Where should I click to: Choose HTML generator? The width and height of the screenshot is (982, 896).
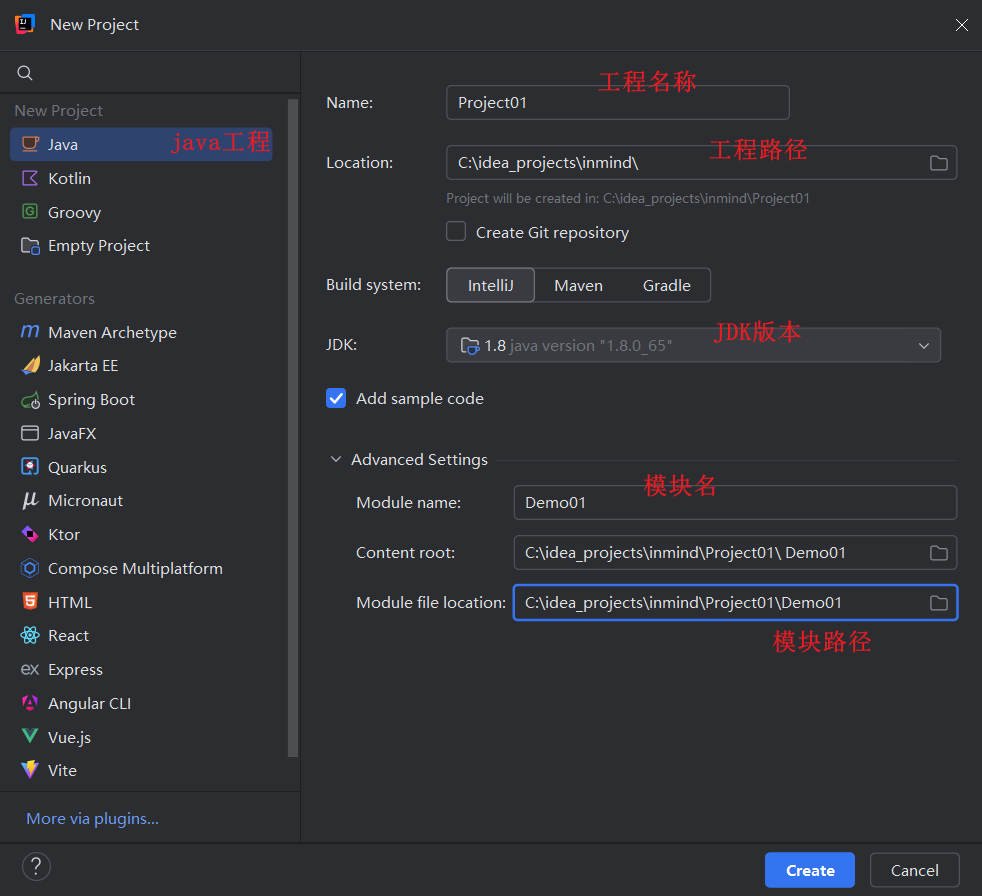pos(142,602)
